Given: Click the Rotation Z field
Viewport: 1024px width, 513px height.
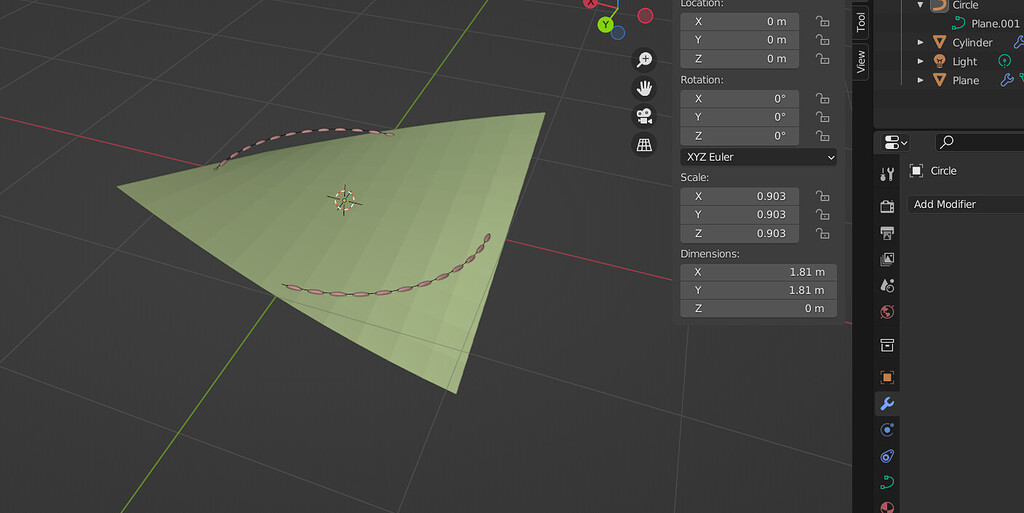Looking at the screenshot, I should coord(739,136).
